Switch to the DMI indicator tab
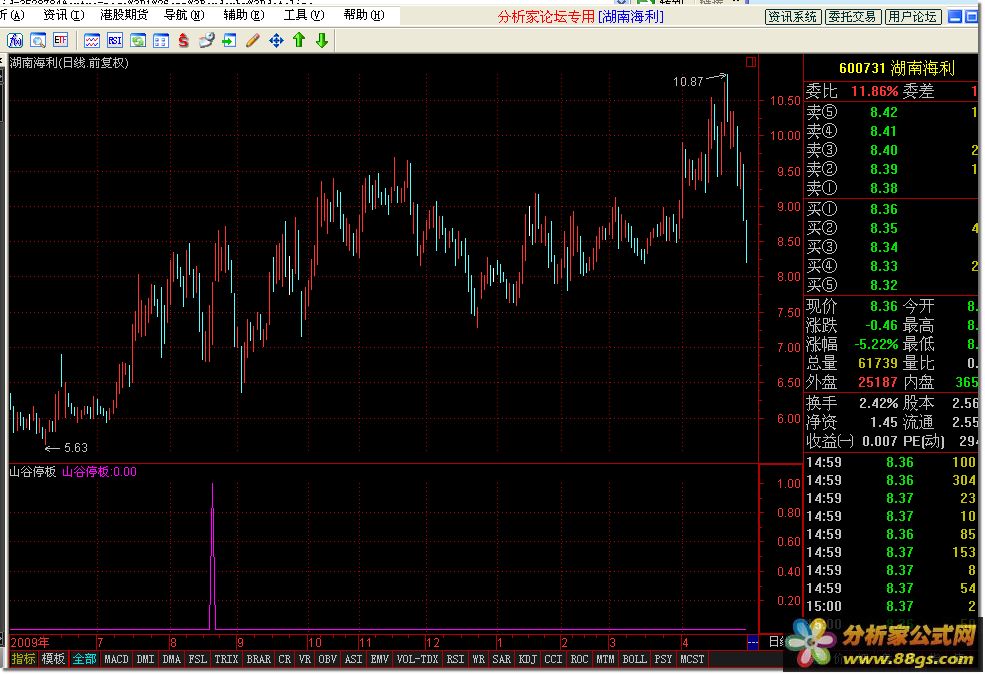985x674 pixels. point(145,659)
